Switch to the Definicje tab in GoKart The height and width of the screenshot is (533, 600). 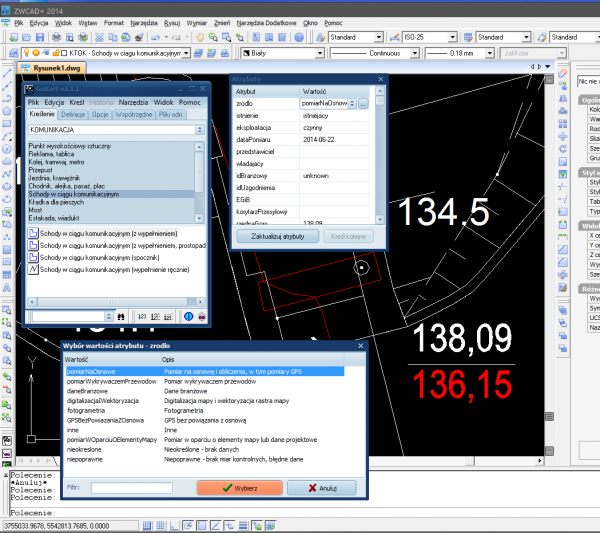tap(75, 115)
